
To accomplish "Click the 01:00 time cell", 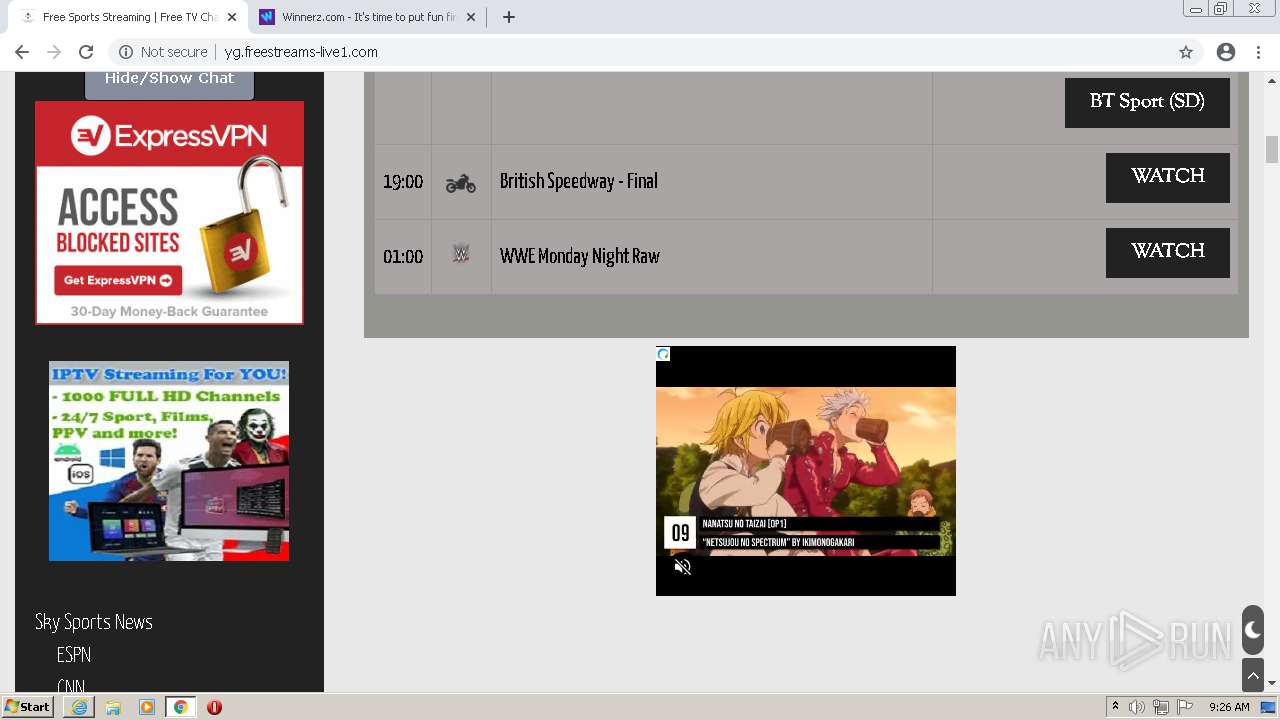I will (x=403, y=257).
